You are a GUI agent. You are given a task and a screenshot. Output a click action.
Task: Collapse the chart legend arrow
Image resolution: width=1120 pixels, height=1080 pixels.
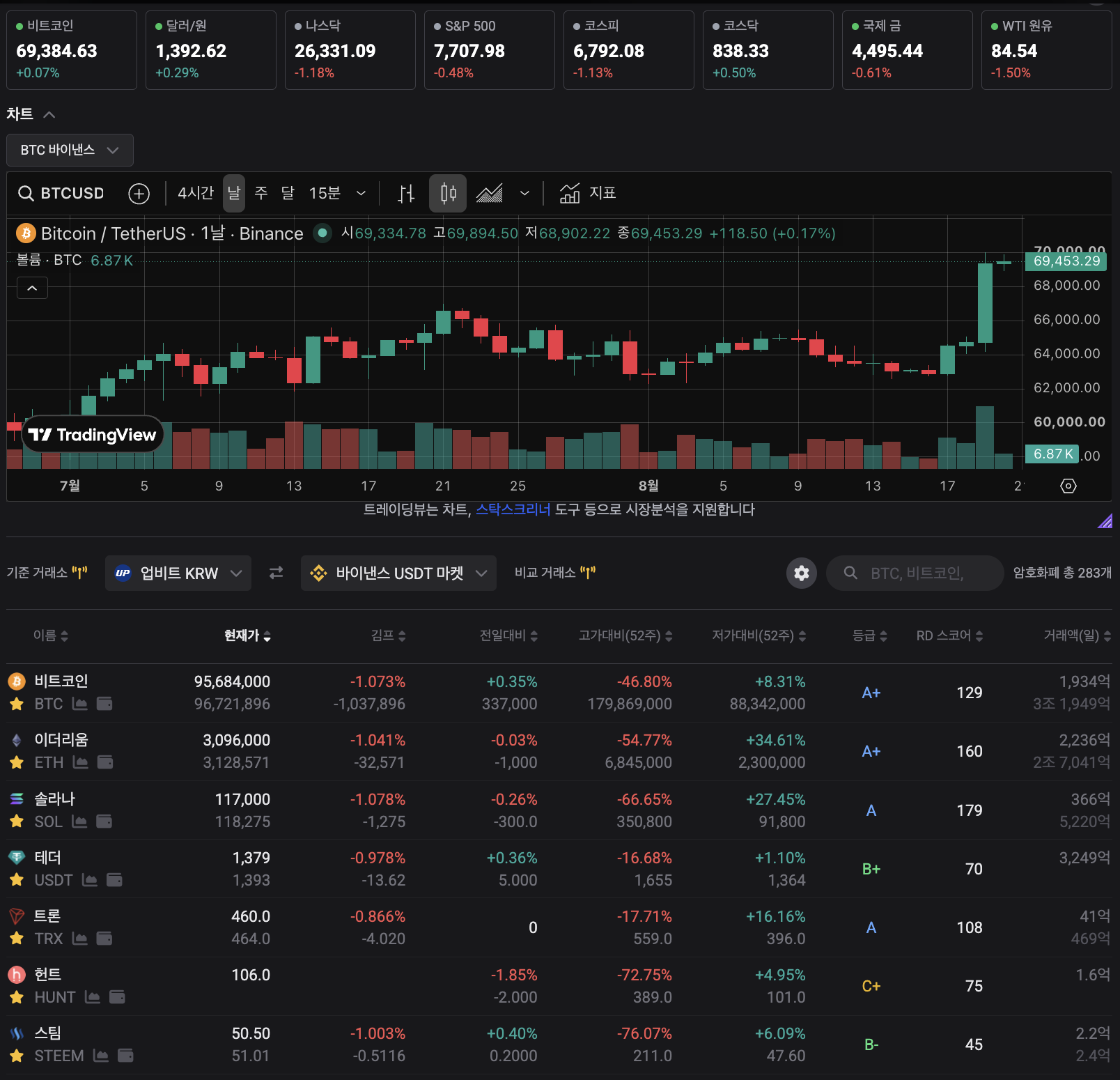(32, 288)
